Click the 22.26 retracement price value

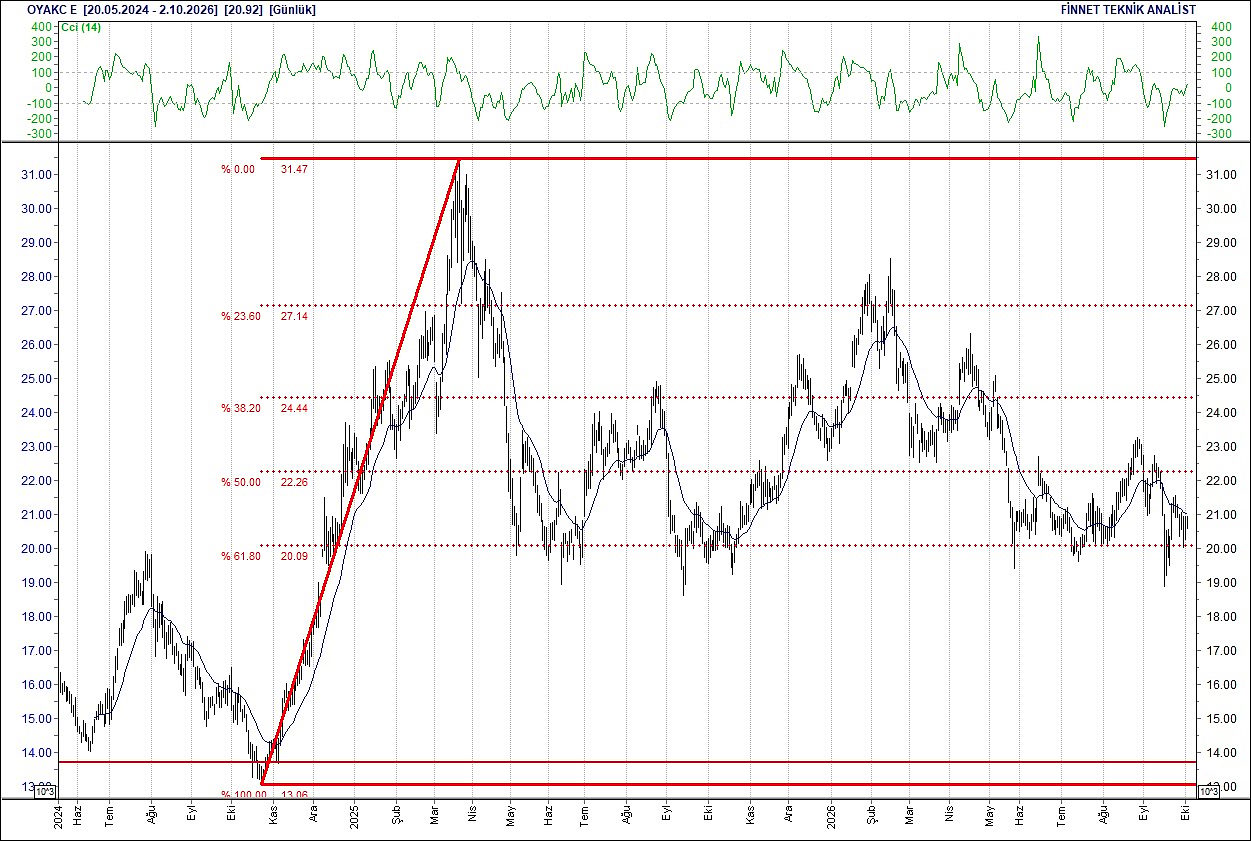(294, 482)
